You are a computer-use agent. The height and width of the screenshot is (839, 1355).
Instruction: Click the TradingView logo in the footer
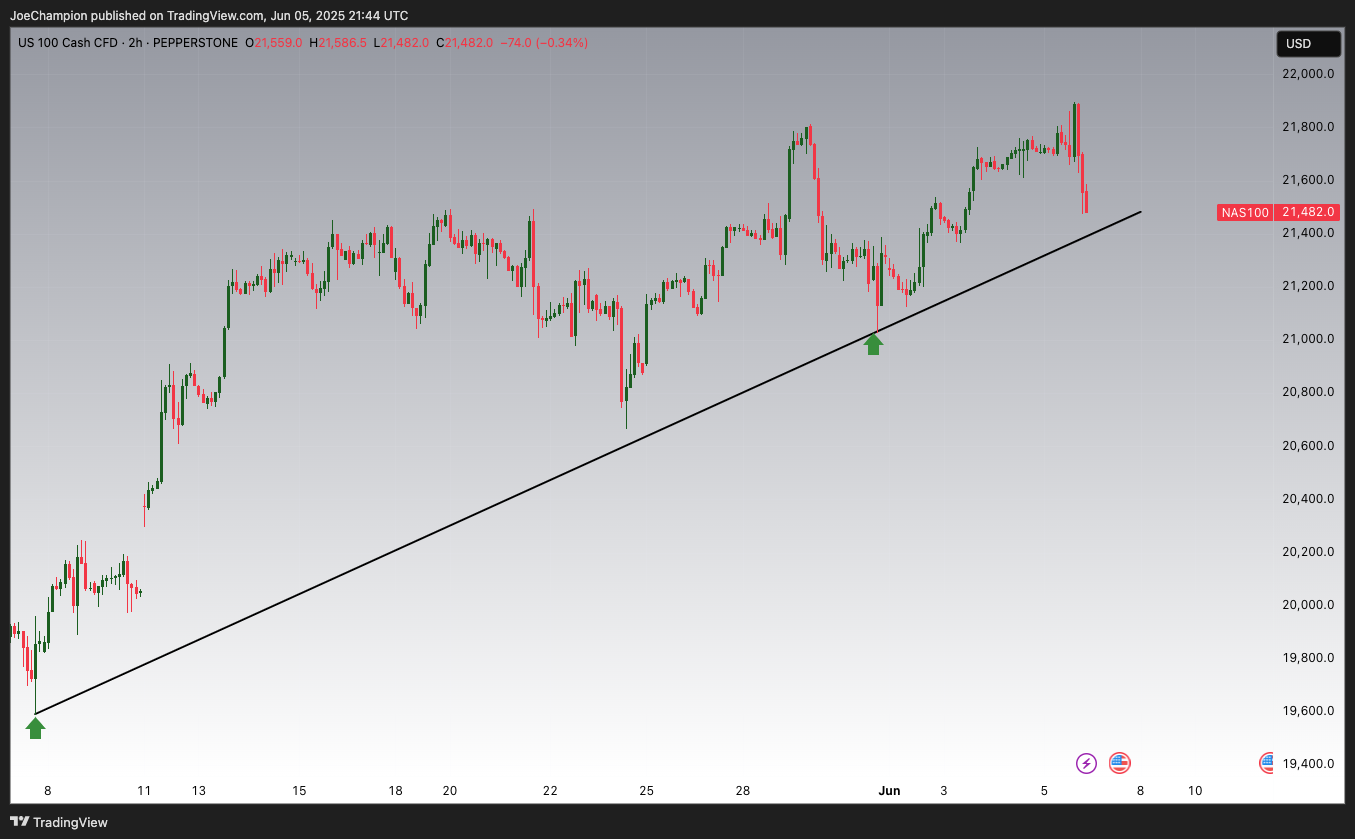(x=59, y=822)
